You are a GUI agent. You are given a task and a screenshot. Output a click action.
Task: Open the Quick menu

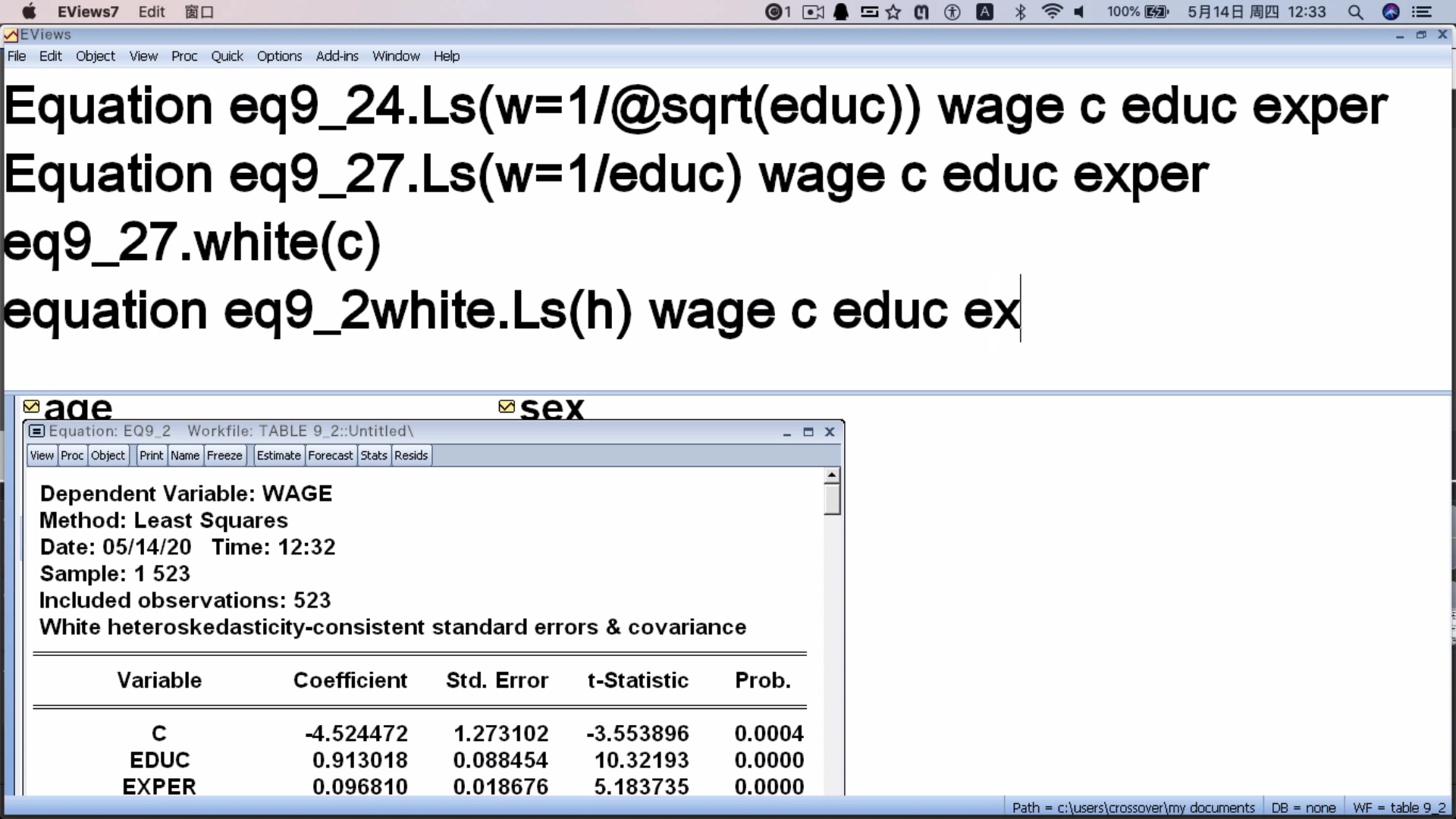point(227,56)
